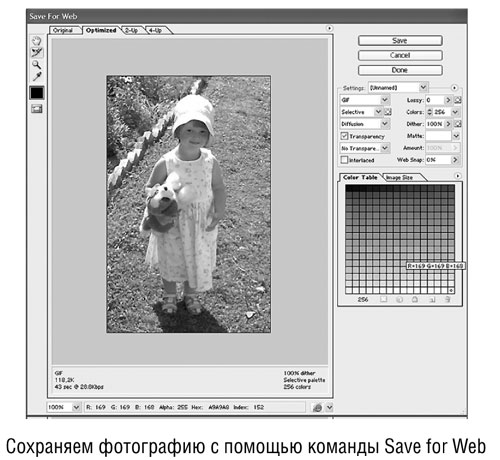Open the Selective palette dropdown
This screenshot has width=500, height=460.
(x=361, y=112)
